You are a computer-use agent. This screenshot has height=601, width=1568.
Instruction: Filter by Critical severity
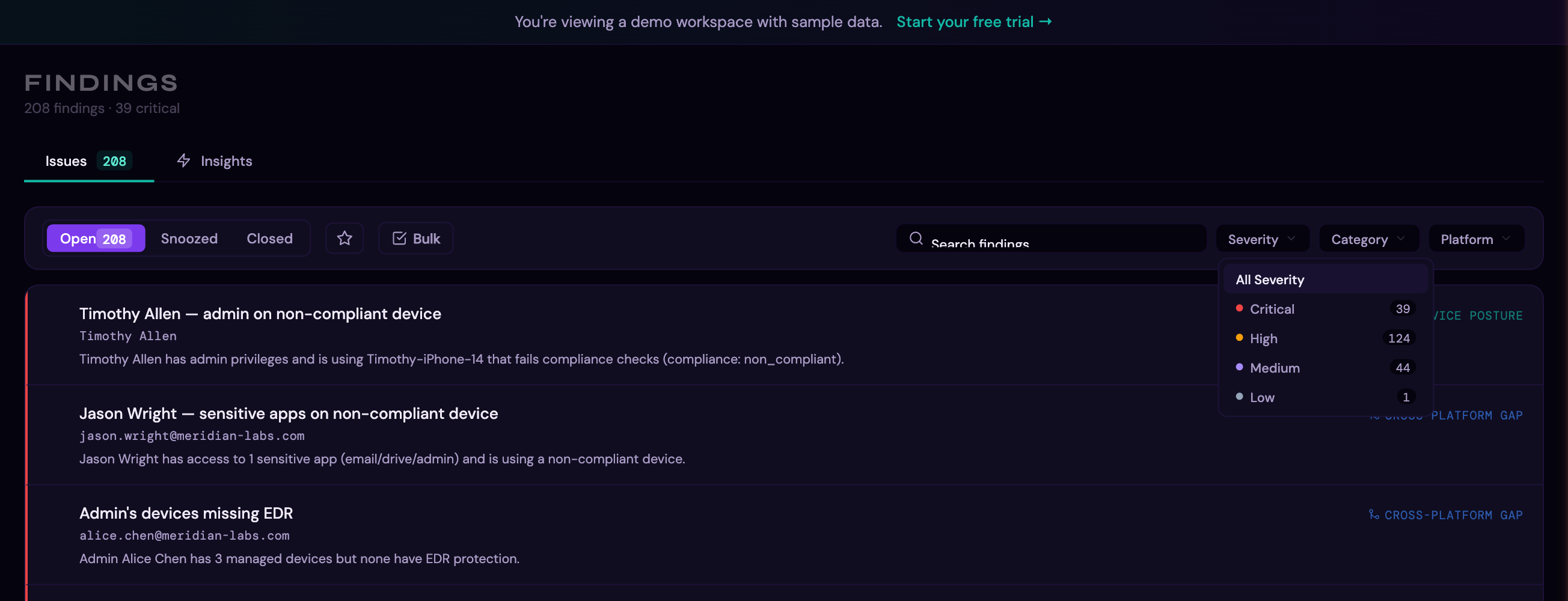1325,309
